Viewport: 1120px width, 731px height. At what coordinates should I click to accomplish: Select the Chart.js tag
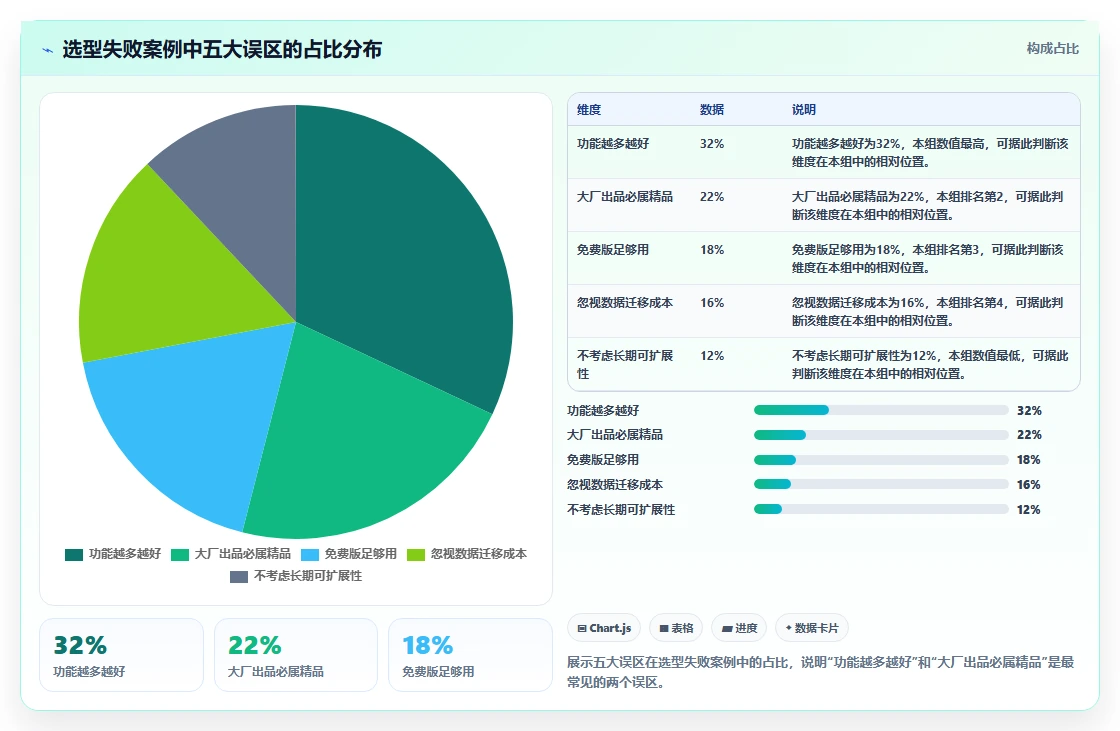604,628
